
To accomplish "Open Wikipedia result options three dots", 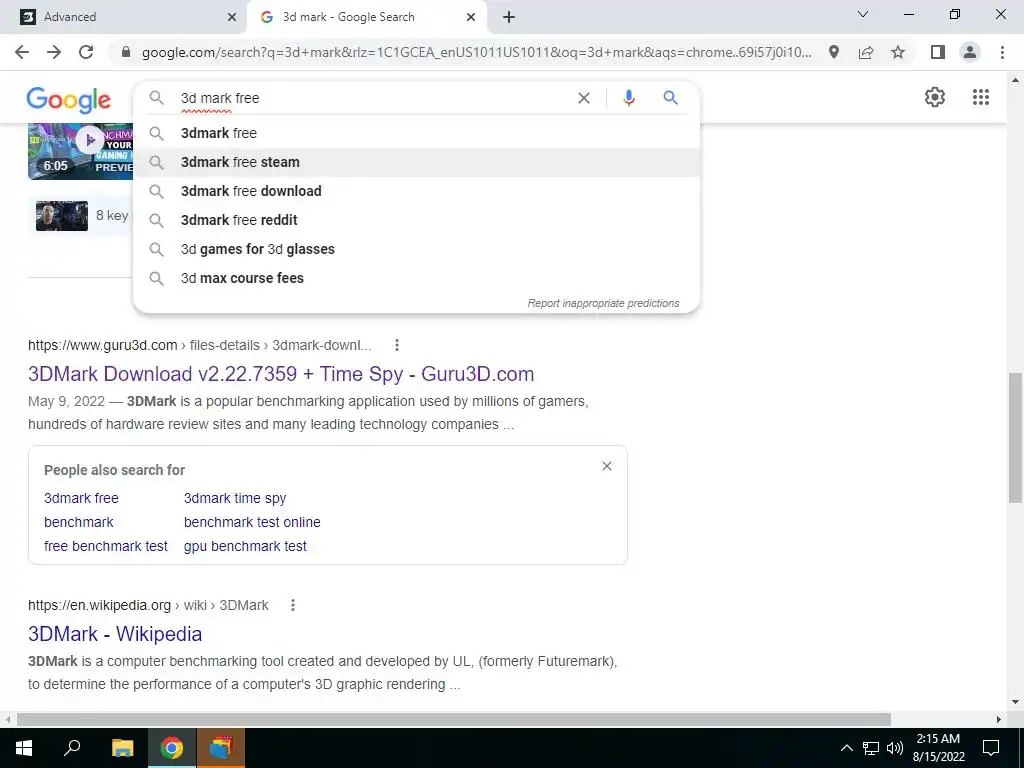I will coord(293,605).
